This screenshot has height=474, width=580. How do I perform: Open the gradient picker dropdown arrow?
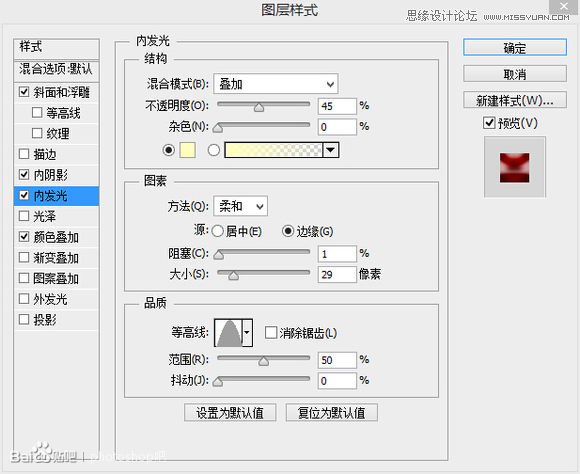(x=331, y=150)
